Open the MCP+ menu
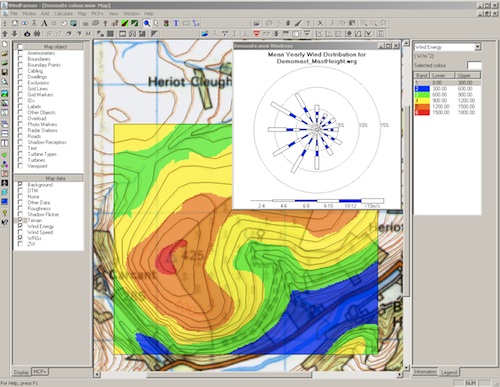Viewport: 500px width, 387px height. pyautogui.click(x=98, y=14)
